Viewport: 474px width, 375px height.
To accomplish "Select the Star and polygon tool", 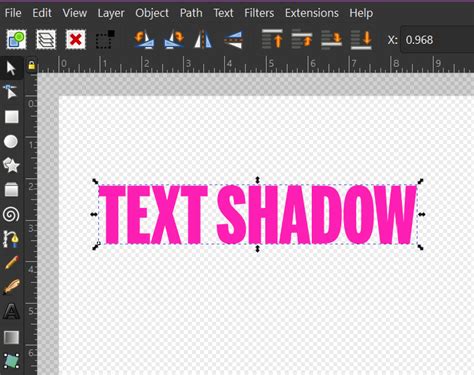I will [x=11, y=165].
